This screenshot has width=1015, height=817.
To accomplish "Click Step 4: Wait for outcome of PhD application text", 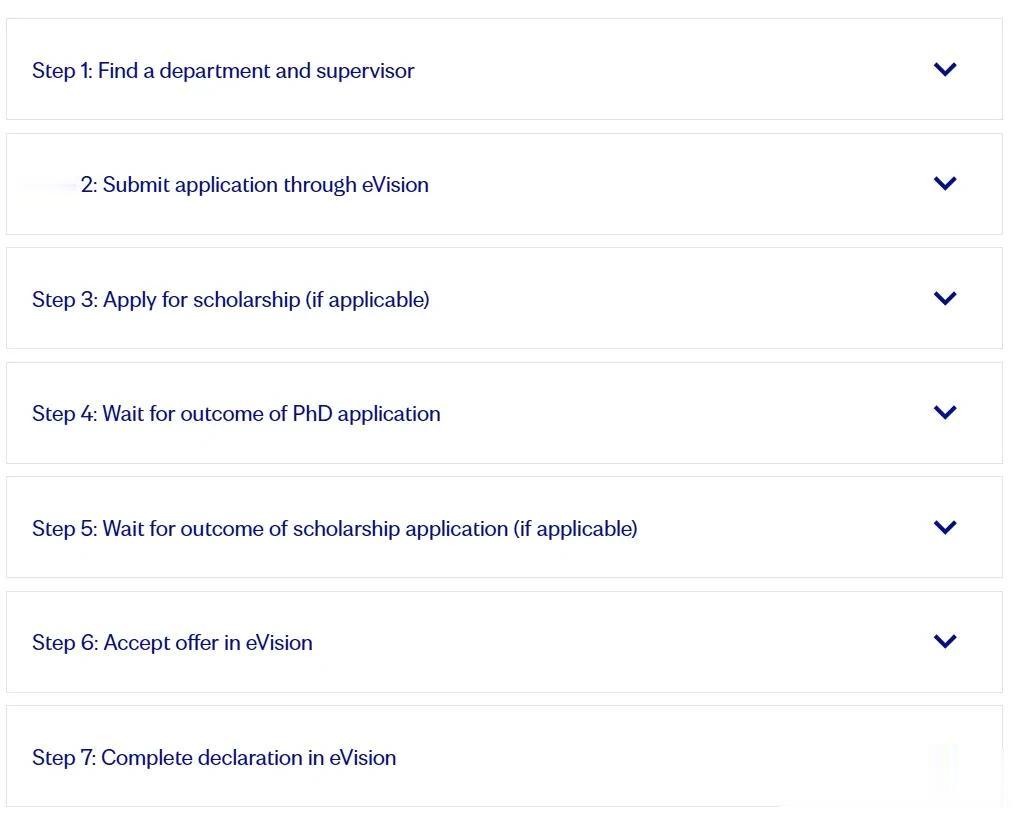I will (236, 414).
